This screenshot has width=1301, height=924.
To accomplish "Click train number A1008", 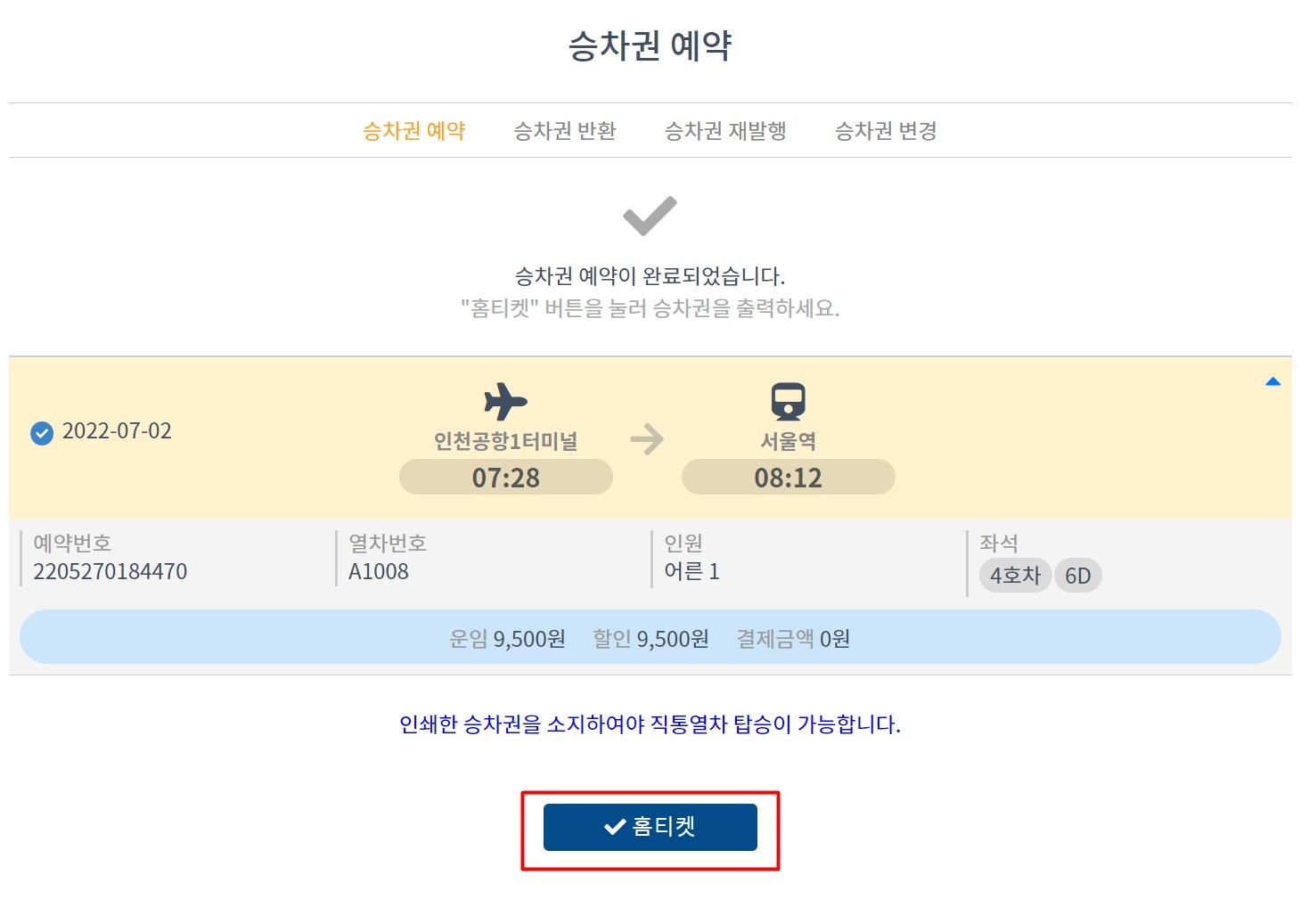I will pyautogui.click(x=379, y=571).
